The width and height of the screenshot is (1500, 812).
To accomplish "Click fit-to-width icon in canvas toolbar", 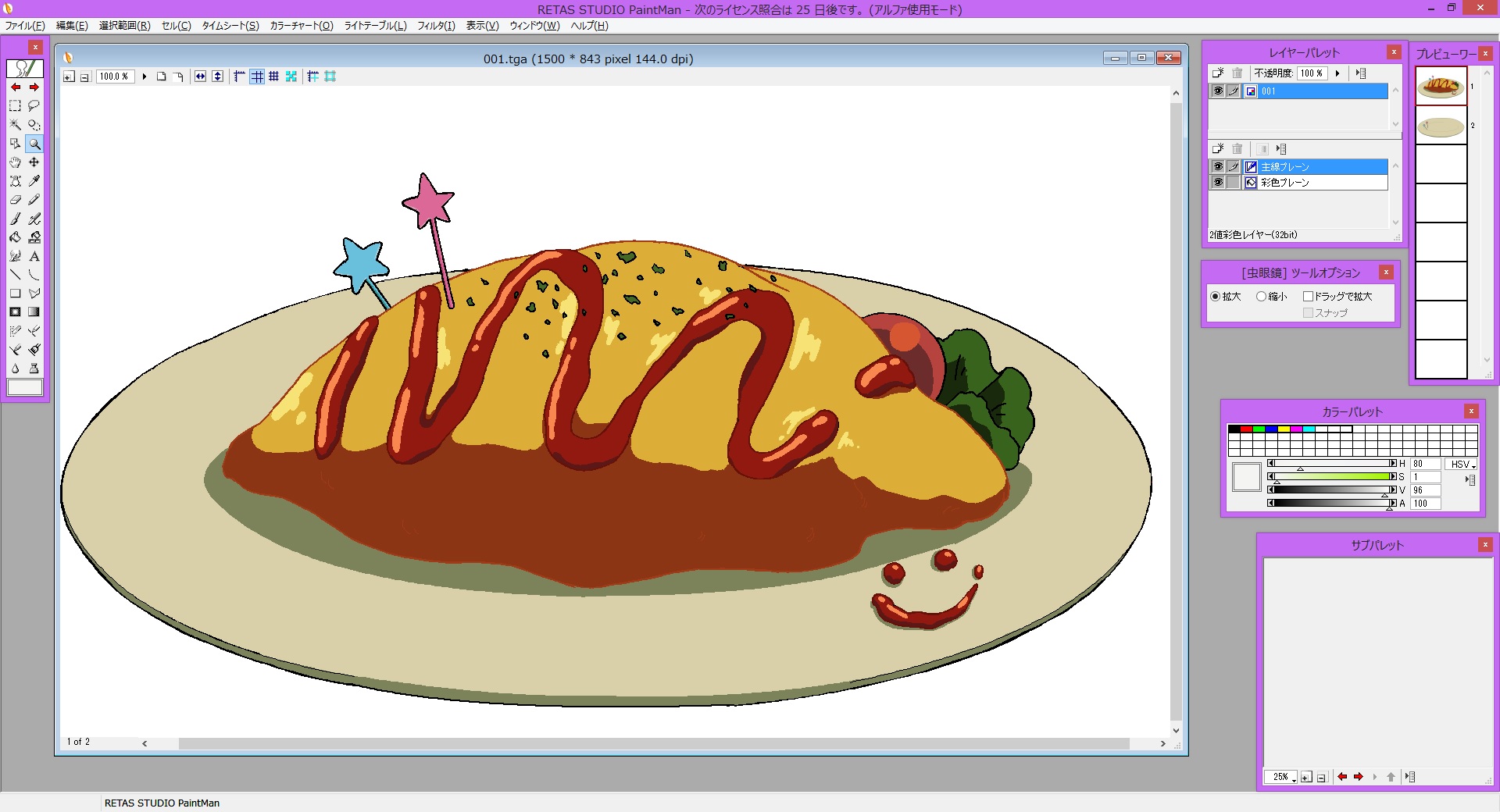I will point(200,77).
